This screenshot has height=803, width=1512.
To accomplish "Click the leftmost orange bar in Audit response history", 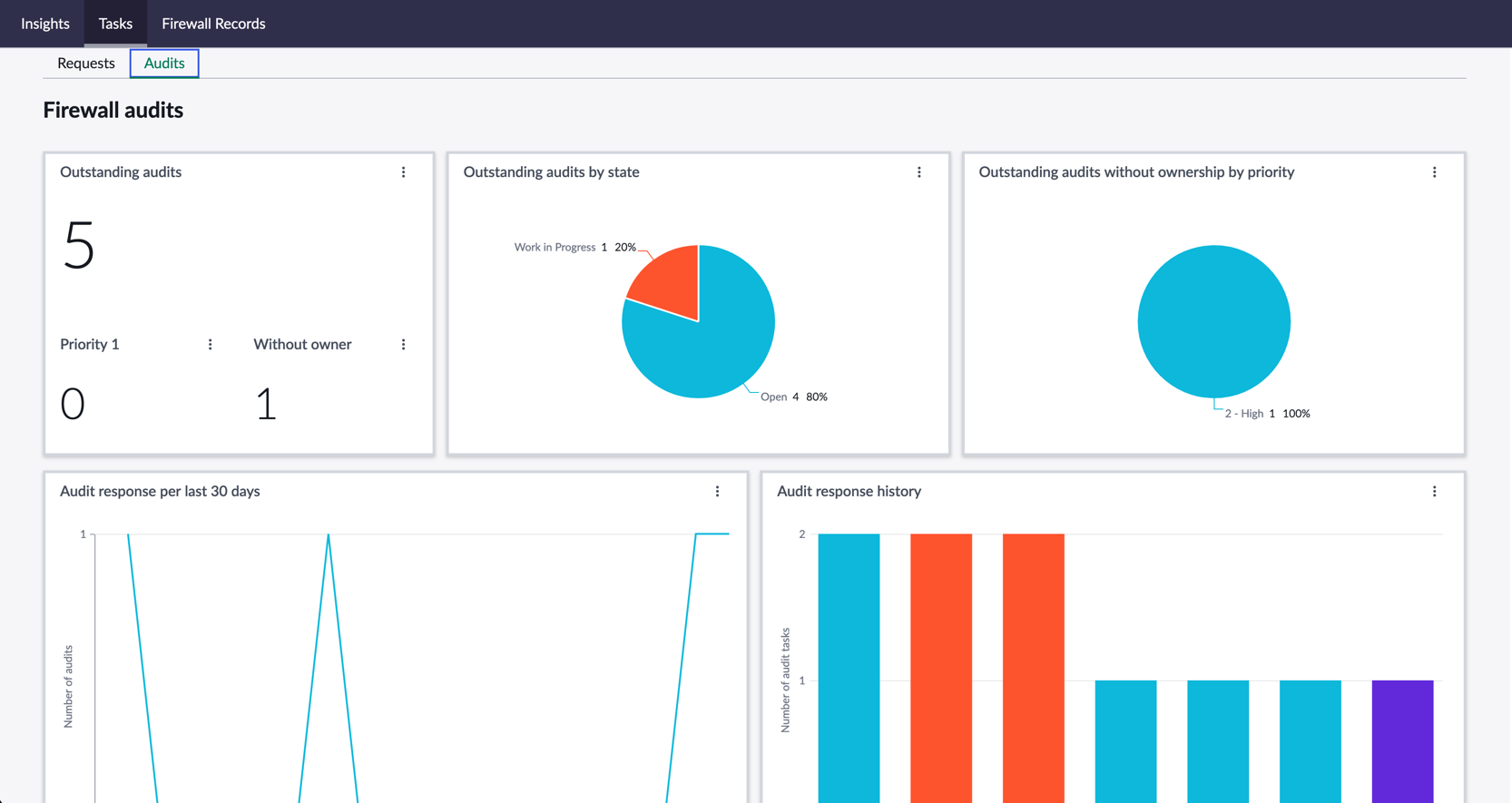I will [x=941, y=668].
